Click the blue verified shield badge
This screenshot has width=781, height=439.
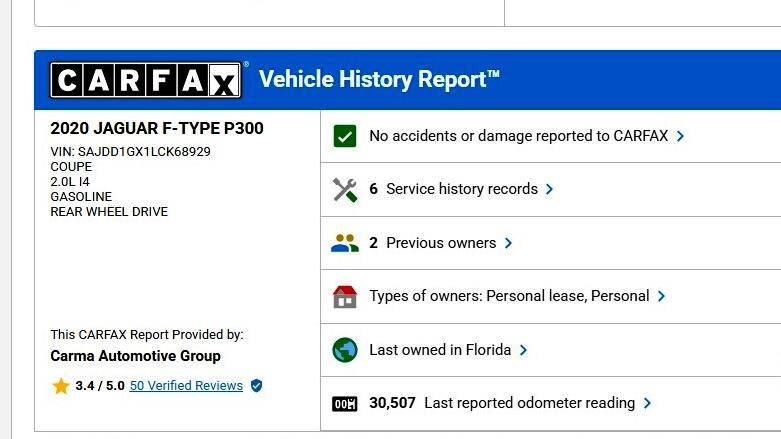pyautogui.click(x=257, y=386)
